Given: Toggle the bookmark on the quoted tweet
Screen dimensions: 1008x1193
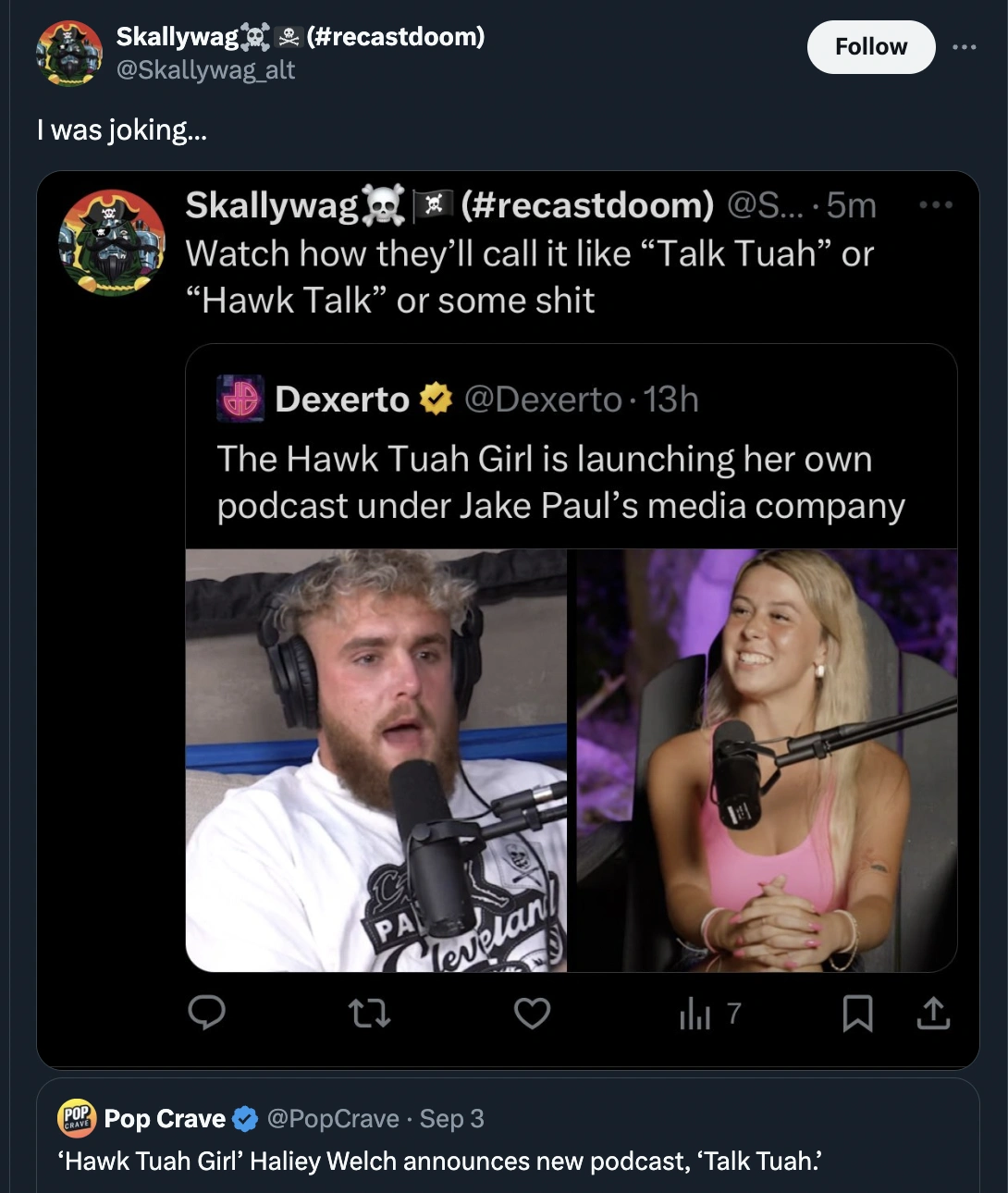Looking at the screenshot, I should coord(859,1015).
